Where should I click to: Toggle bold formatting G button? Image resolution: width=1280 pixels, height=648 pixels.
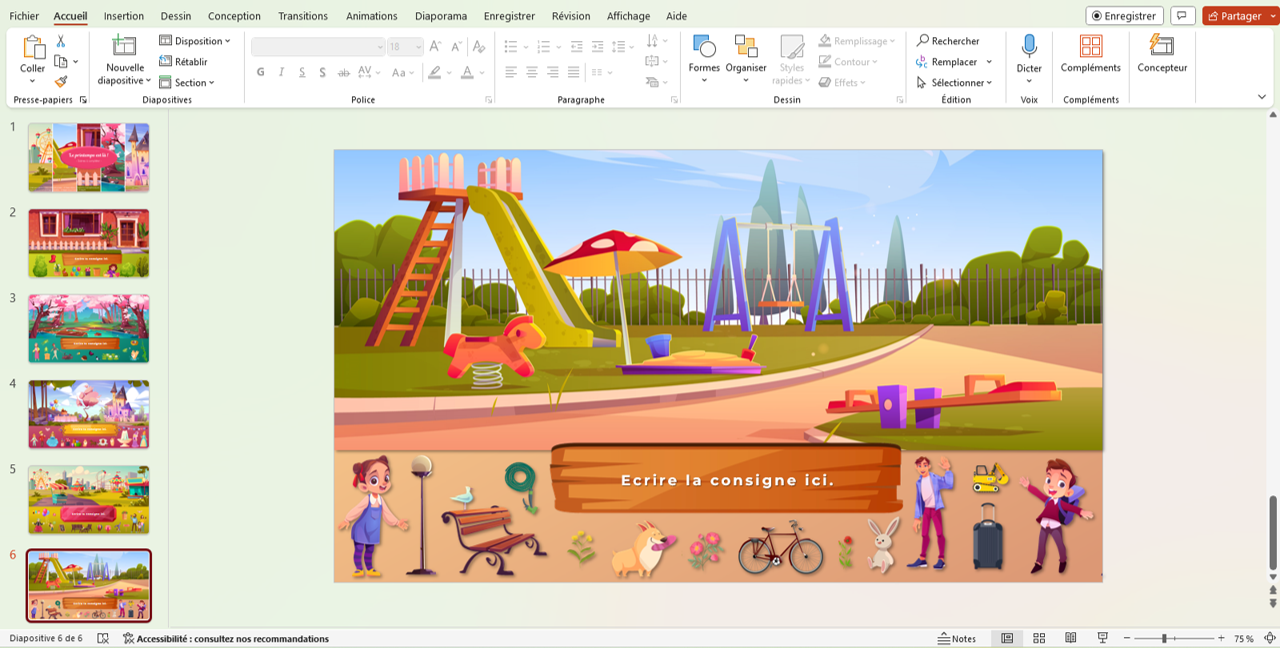click(x=261, y=72)
